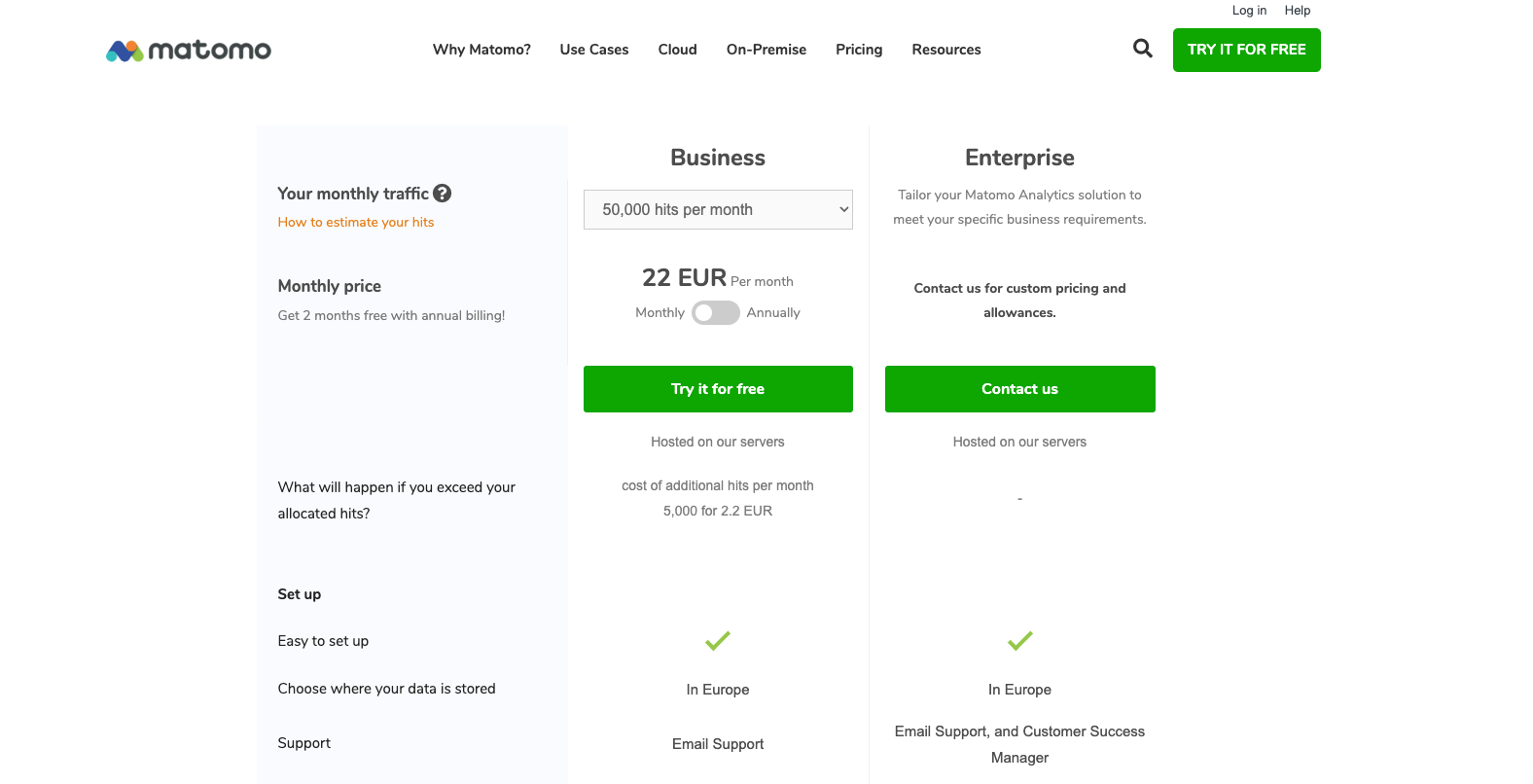Open How to estimate your hits link

[x=356, y=222]
